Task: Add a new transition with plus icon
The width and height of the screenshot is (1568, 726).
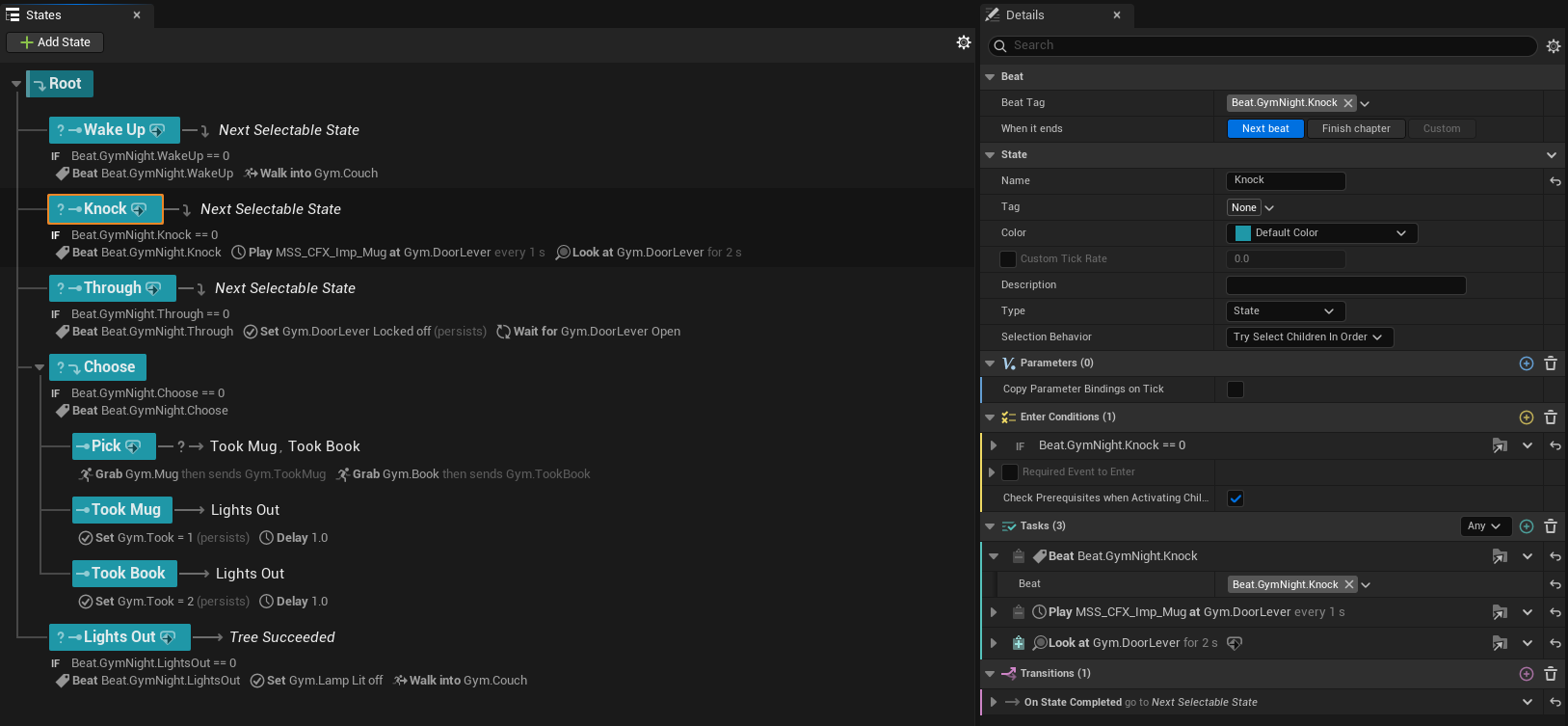Action: (x=1527, y=674)
